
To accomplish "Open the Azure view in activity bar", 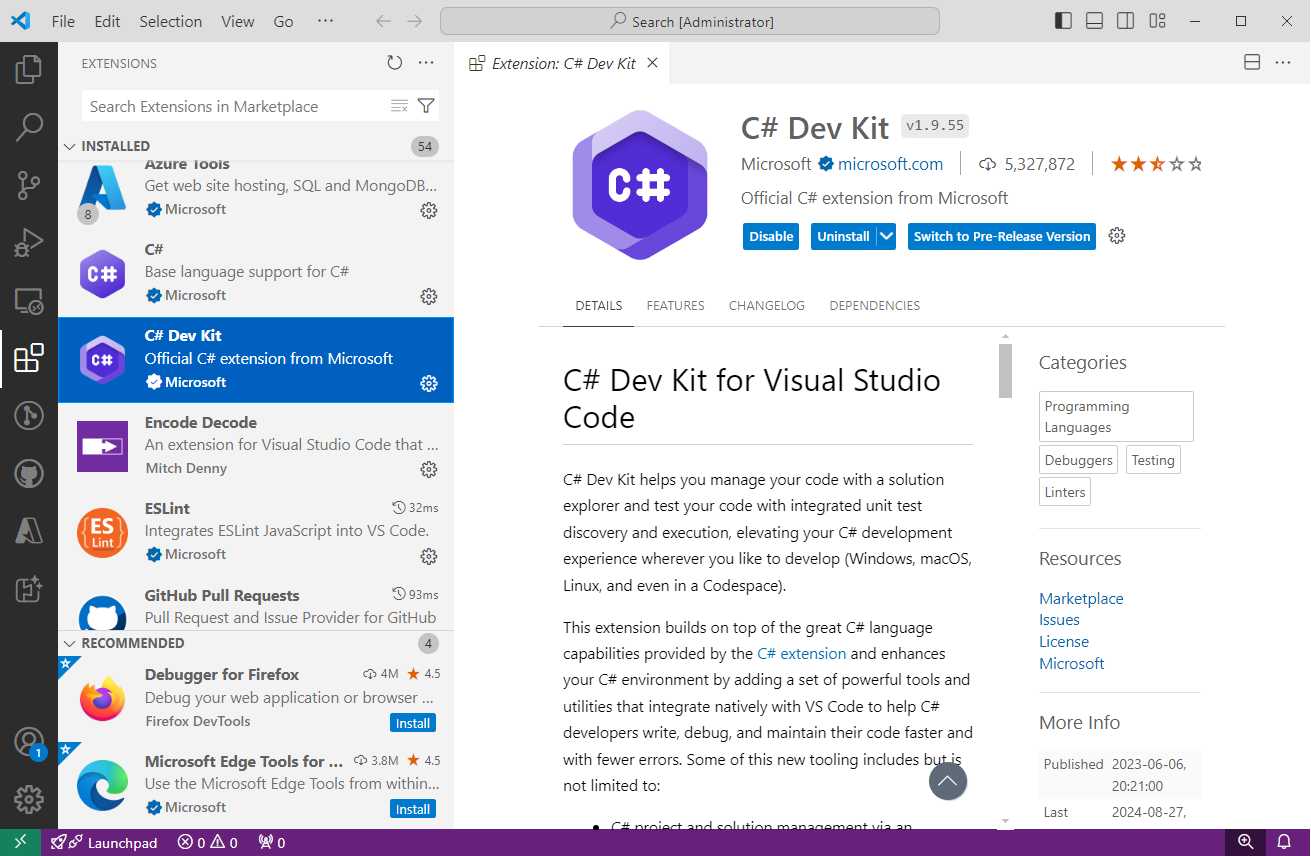I will (29, 531).
